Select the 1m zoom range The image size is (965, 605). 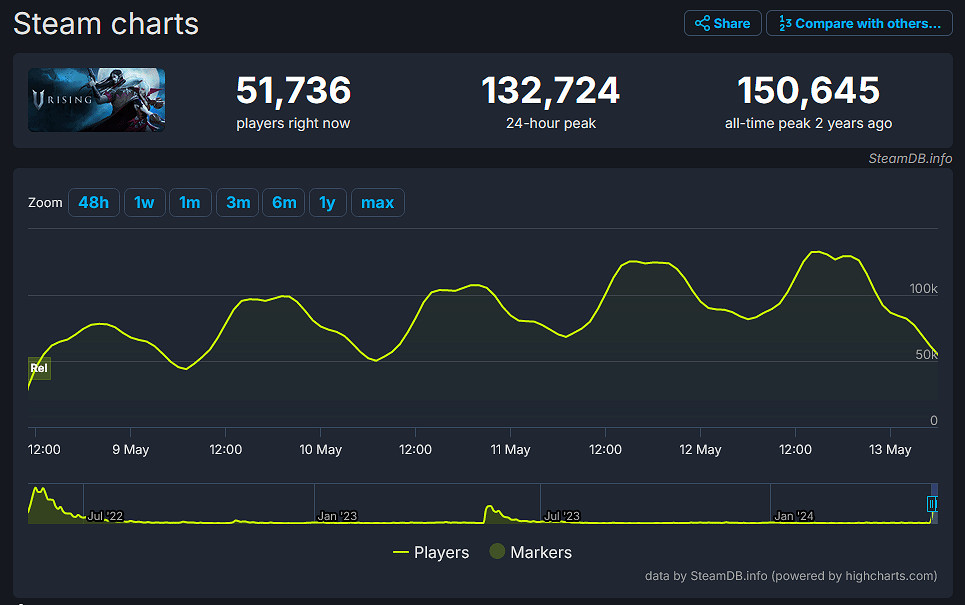pyautogui.click(x=189, y=202)
